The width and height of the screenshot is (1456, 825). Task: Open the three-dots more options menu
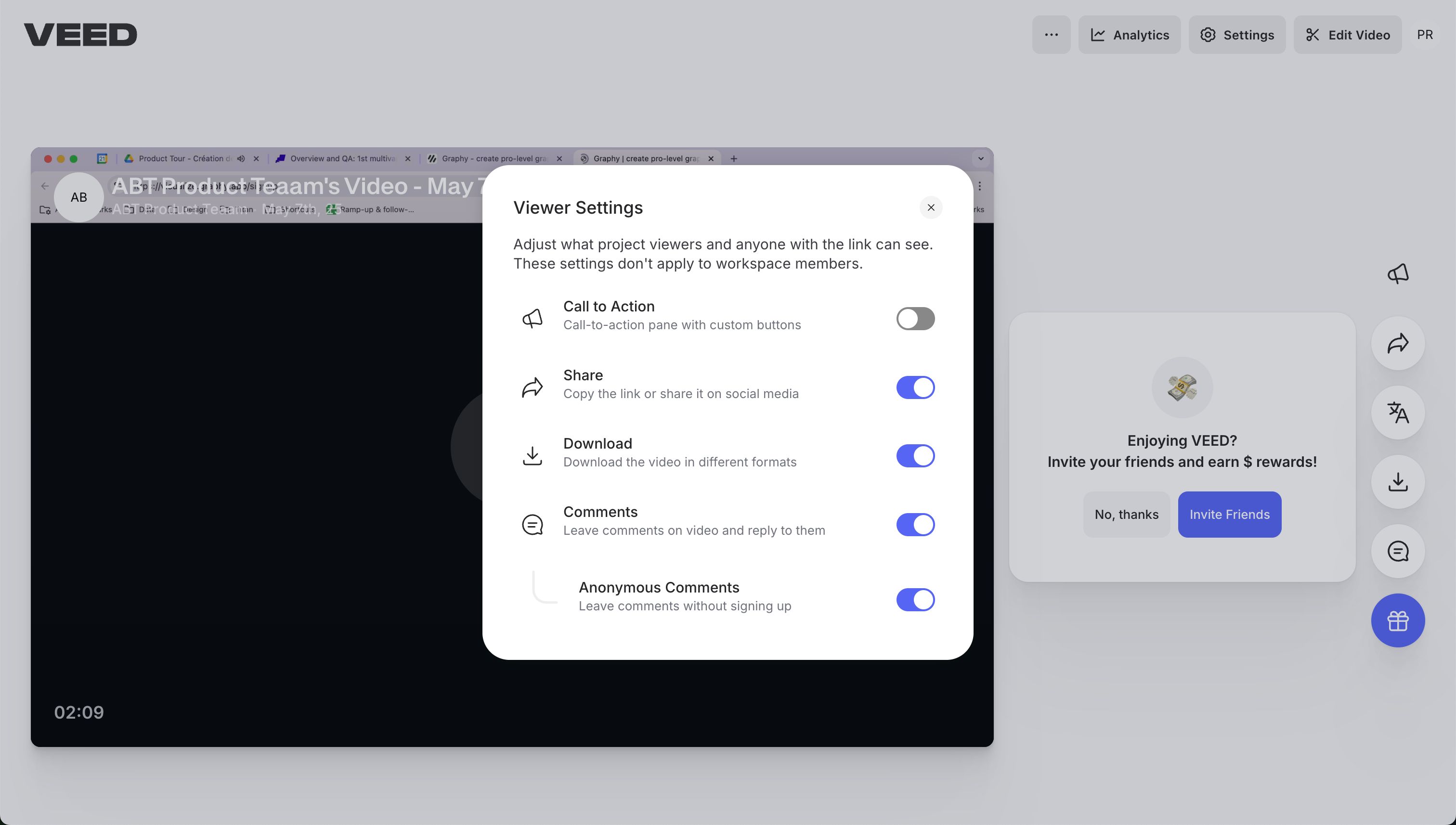1051,35
